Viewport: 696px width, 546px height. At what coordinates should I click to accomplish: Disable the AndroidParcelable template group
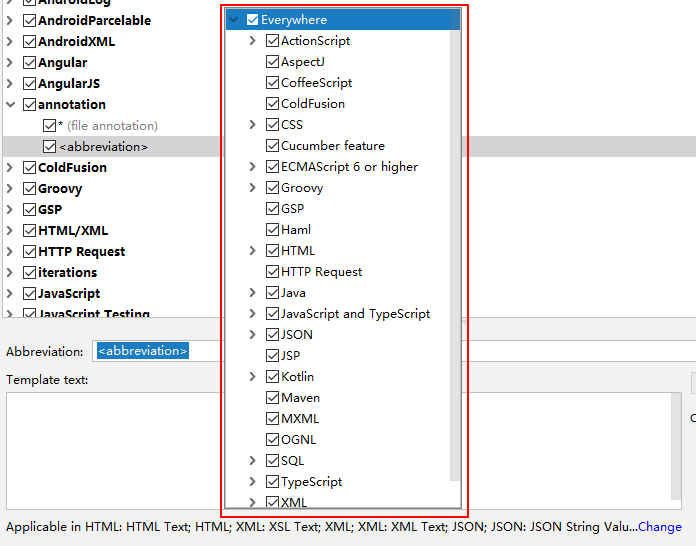coord(29,20)
